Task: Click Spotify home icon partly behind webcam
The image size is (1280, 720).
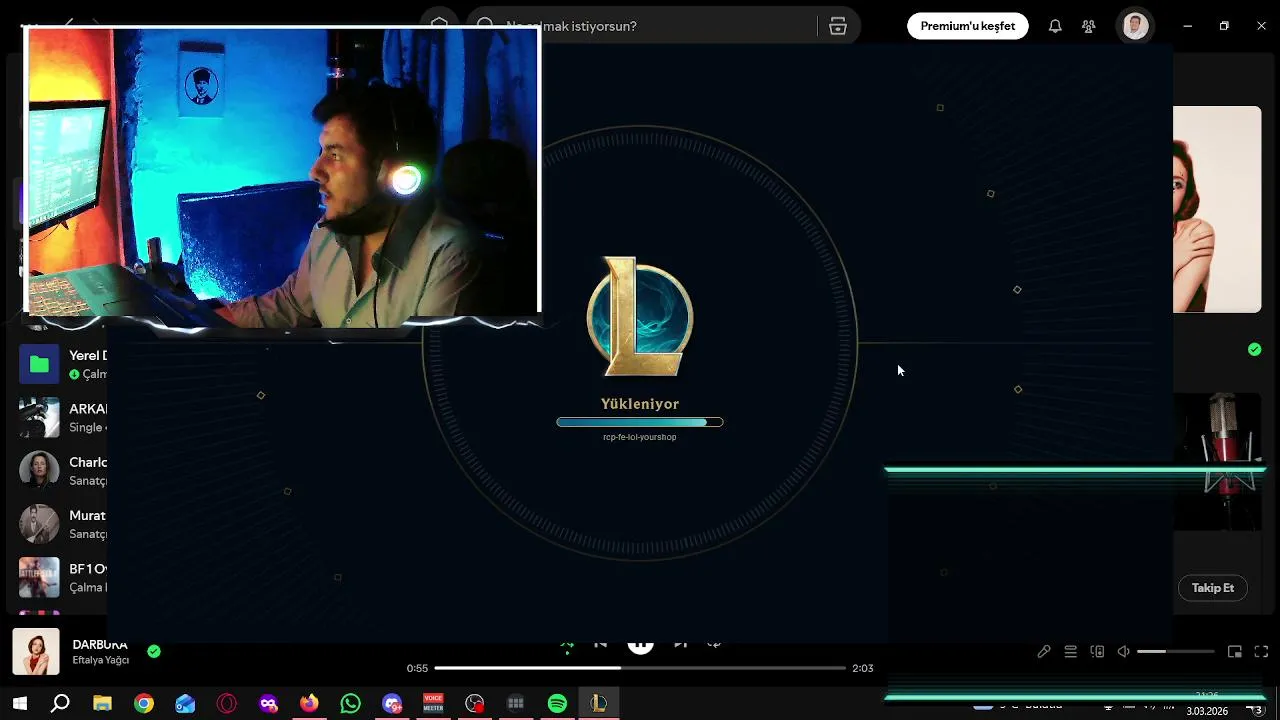Action: tap(440, 22)
